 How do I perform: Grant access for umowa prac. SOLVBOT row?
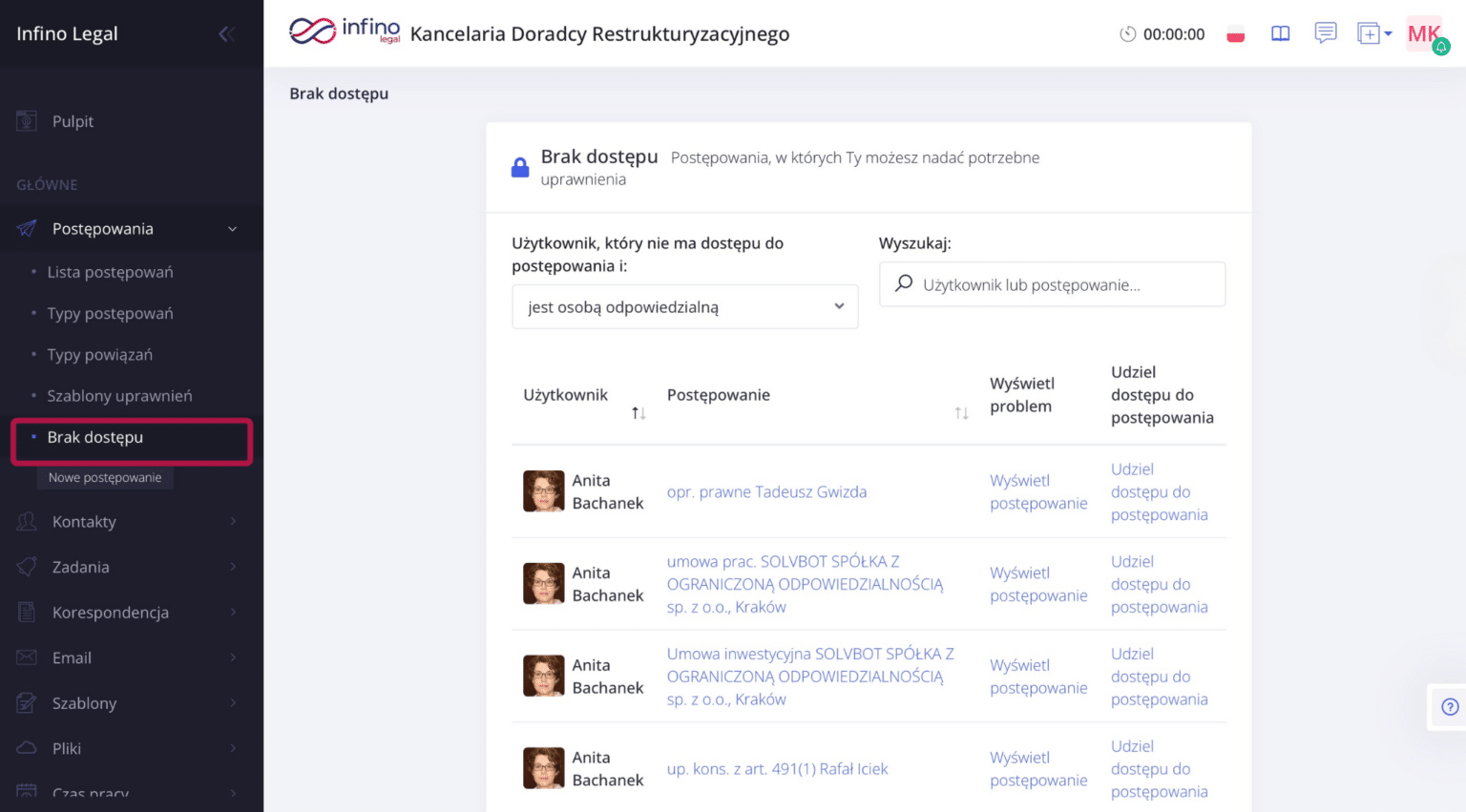coord(1159,584)
